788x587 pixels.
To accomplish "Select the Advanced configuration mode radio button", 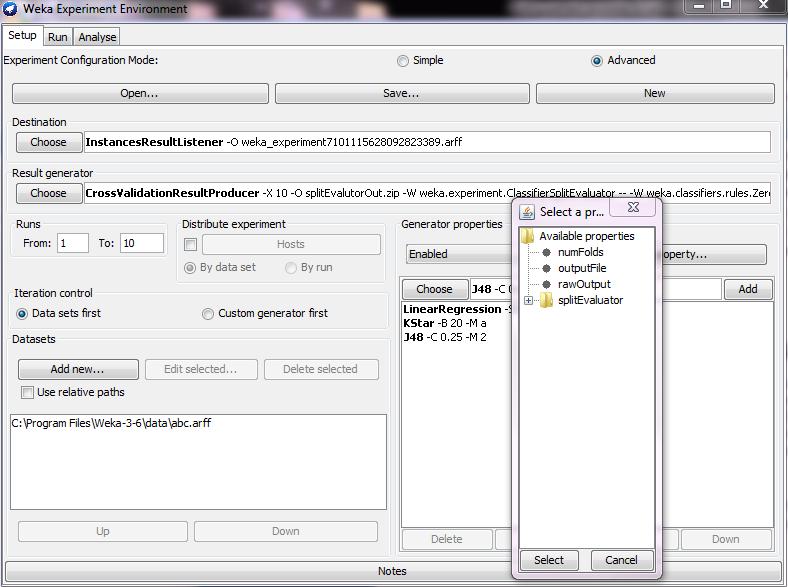I will click(597, 61).
